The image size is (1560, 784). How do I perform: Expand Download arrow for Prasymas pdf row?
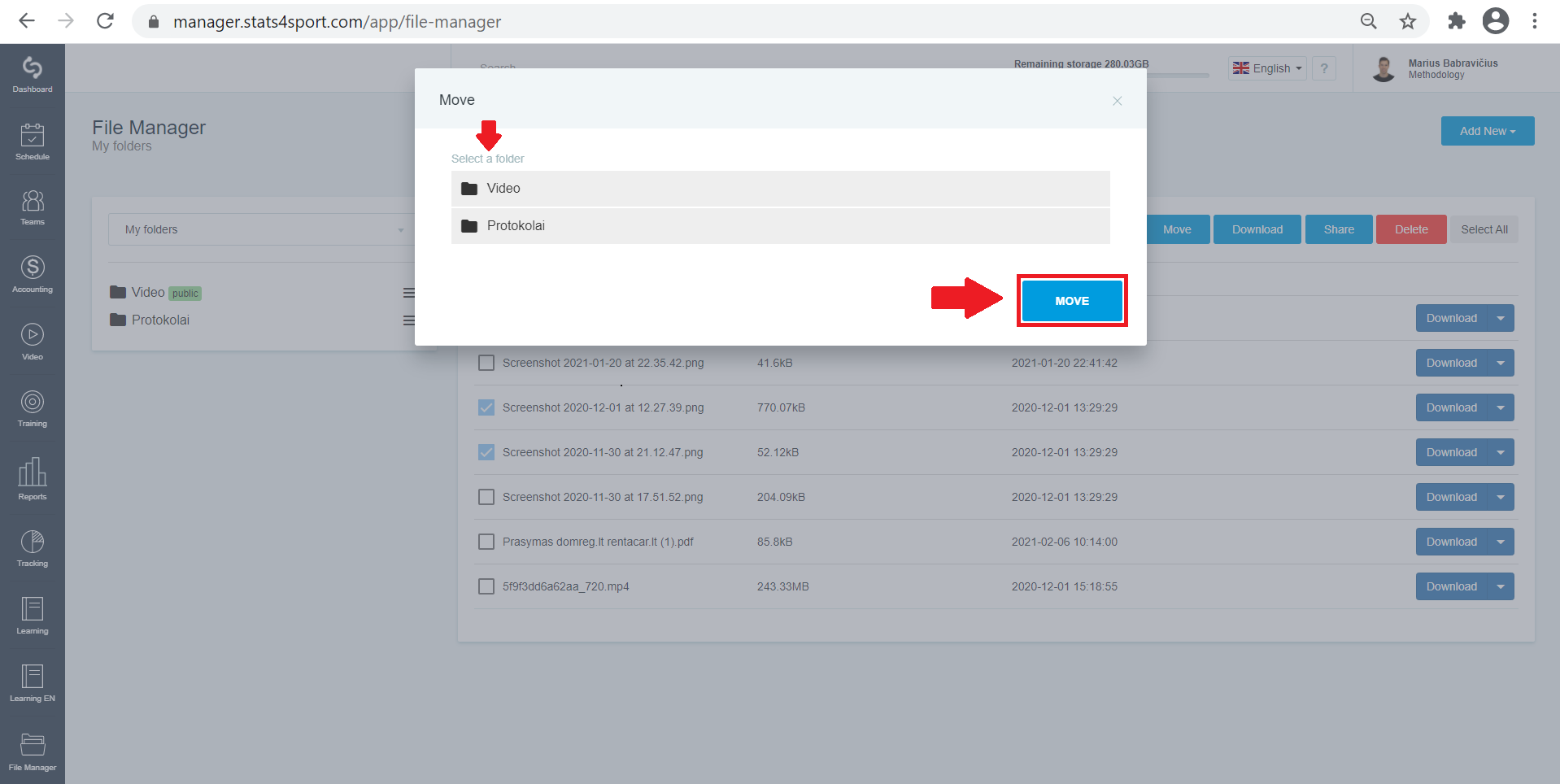[x=1501, y=542]
